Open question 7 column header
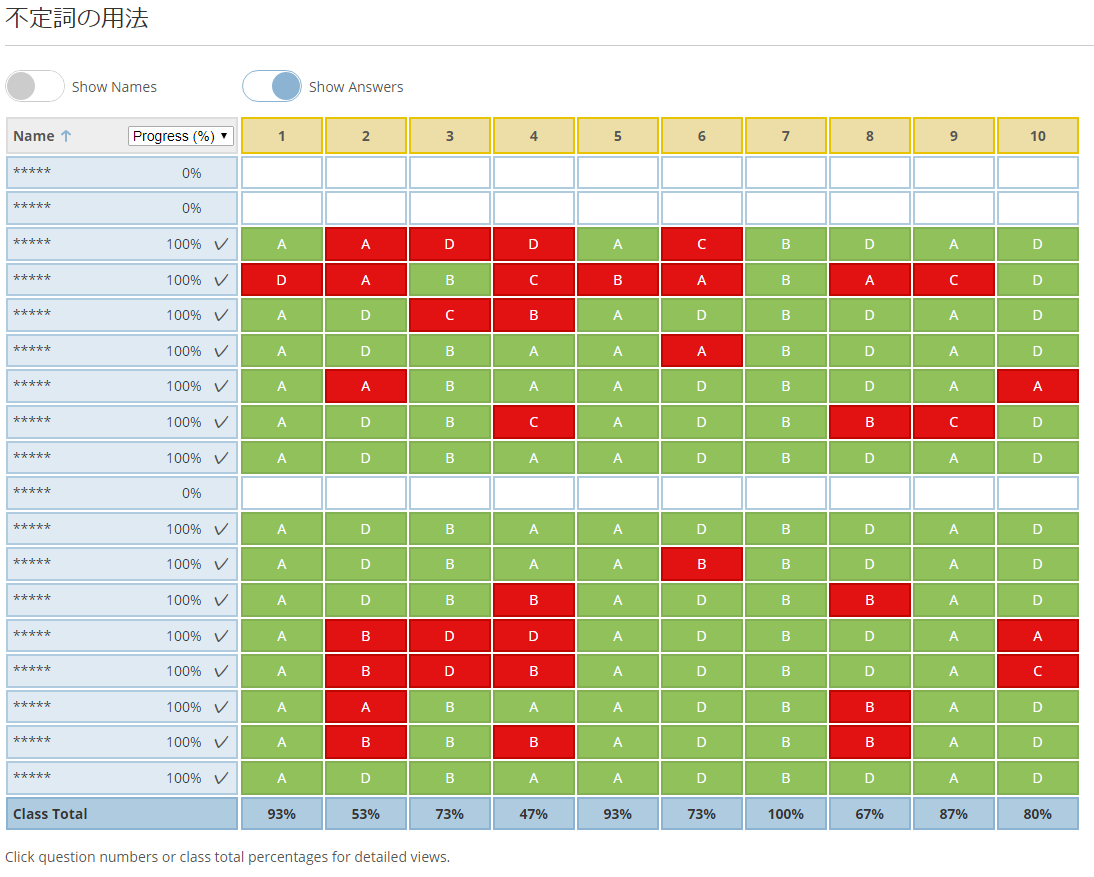Viewport: 1094px width, 877px height. point(786,136)
